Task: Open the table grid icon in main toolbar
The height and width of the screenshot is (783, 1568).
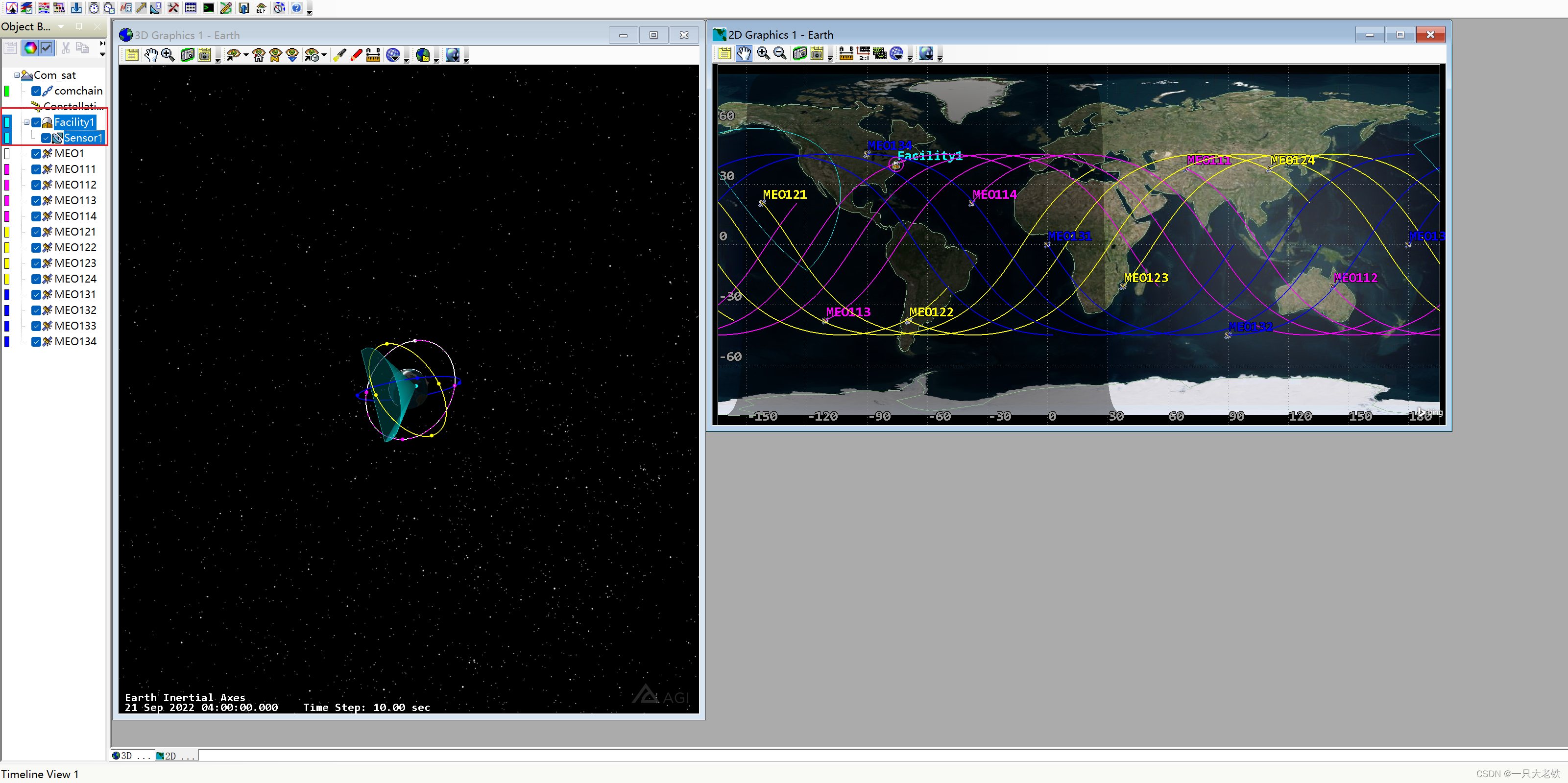Action: (191, 8)
